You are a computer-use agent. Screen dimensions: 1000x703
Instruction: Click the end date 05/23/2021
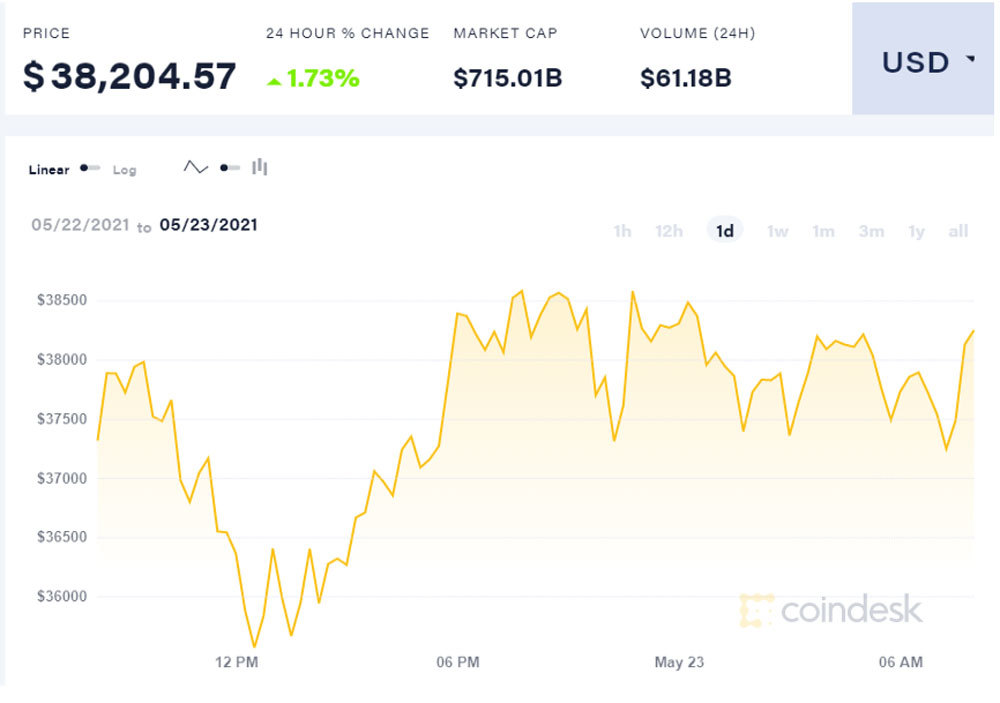(208, 225)
